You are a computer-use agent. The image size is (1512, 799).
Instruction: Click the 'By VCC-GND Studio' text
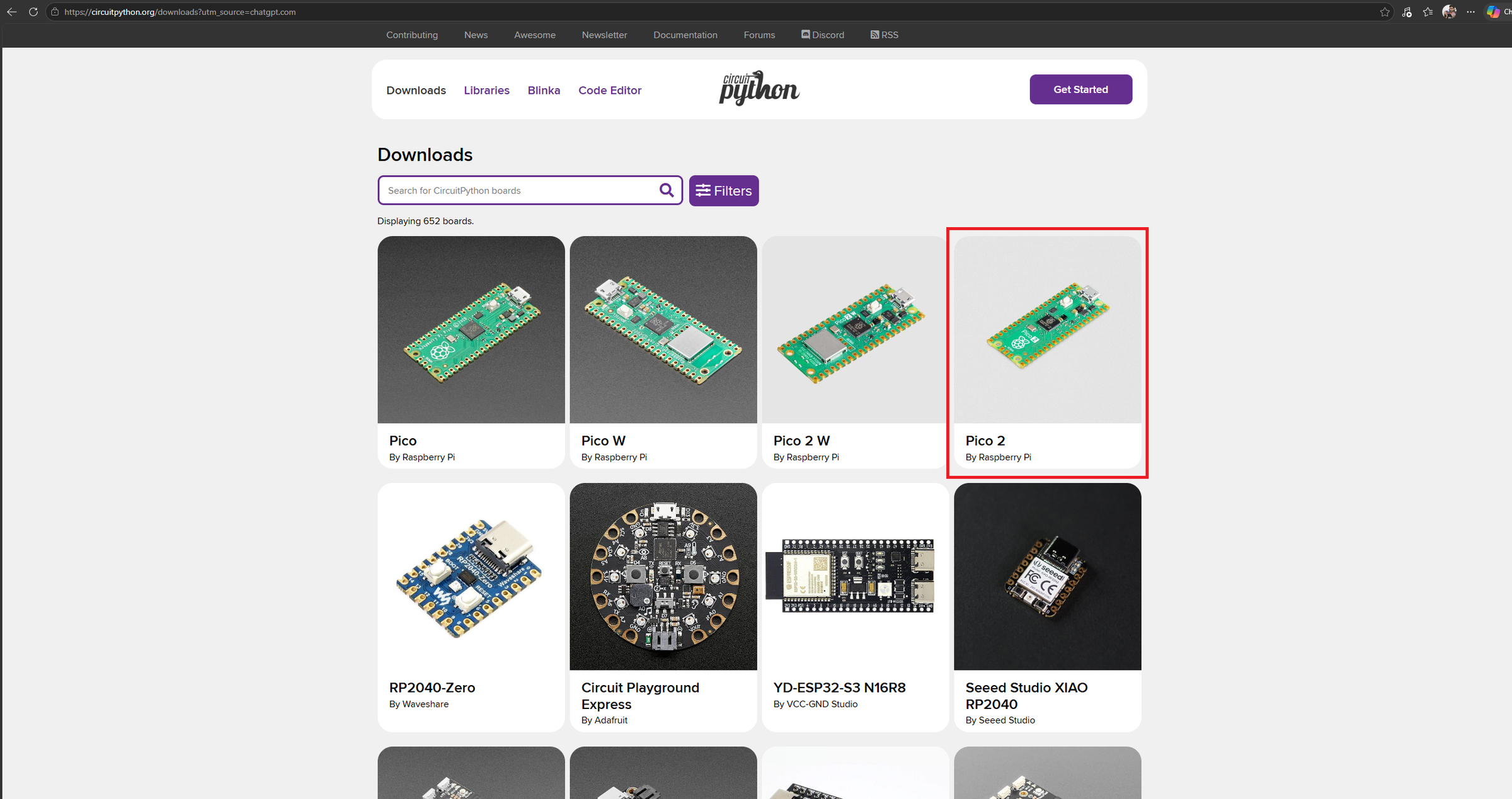pyautogui.click(x=815, y=704)
